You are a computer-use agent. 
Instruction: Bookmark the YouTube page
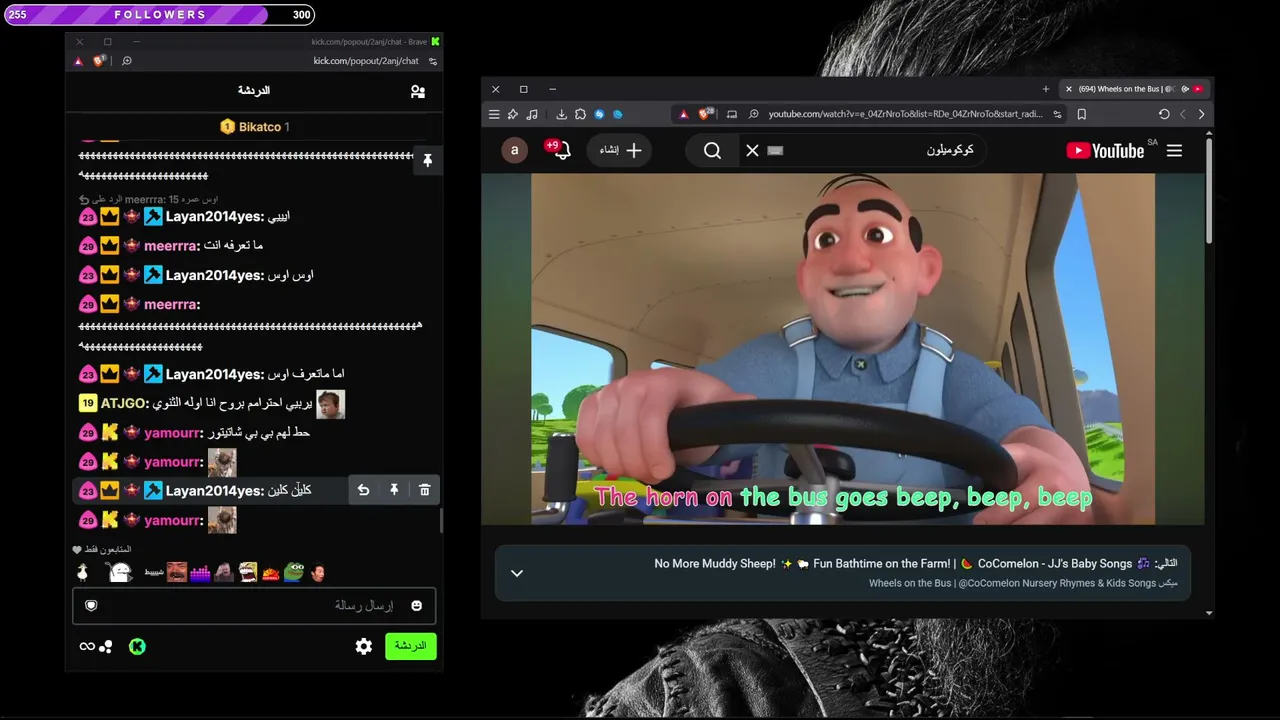pyautogui.click(x=1081, y=114)
